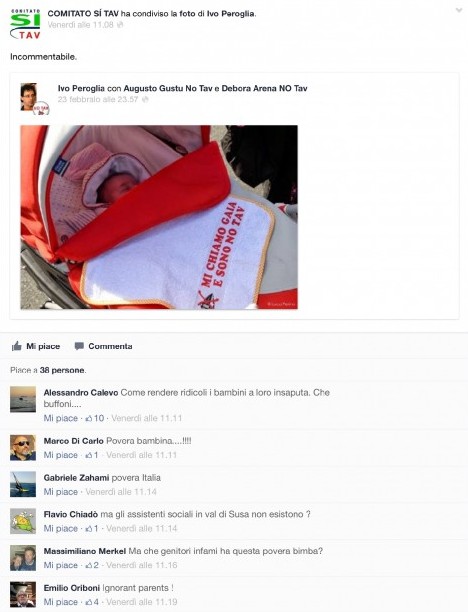The height and width of the screenshot is (612, 468).
Task: Like Alessandro Calevo's comment
Action: pyautogui.click(x=61, y=418)
